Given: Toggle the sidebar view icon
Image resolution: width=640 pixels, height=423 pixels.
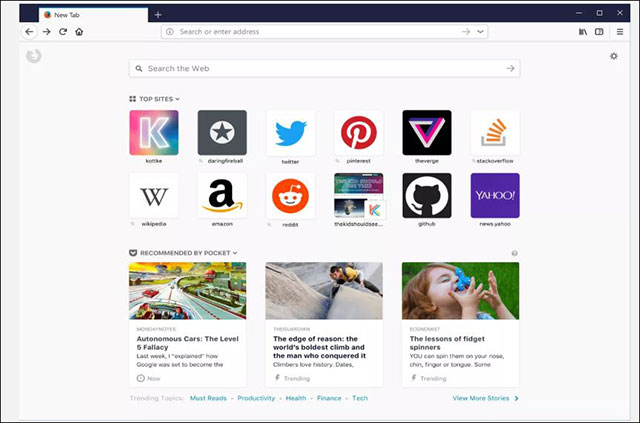Looking at the screenshot, I should point(599,32).
